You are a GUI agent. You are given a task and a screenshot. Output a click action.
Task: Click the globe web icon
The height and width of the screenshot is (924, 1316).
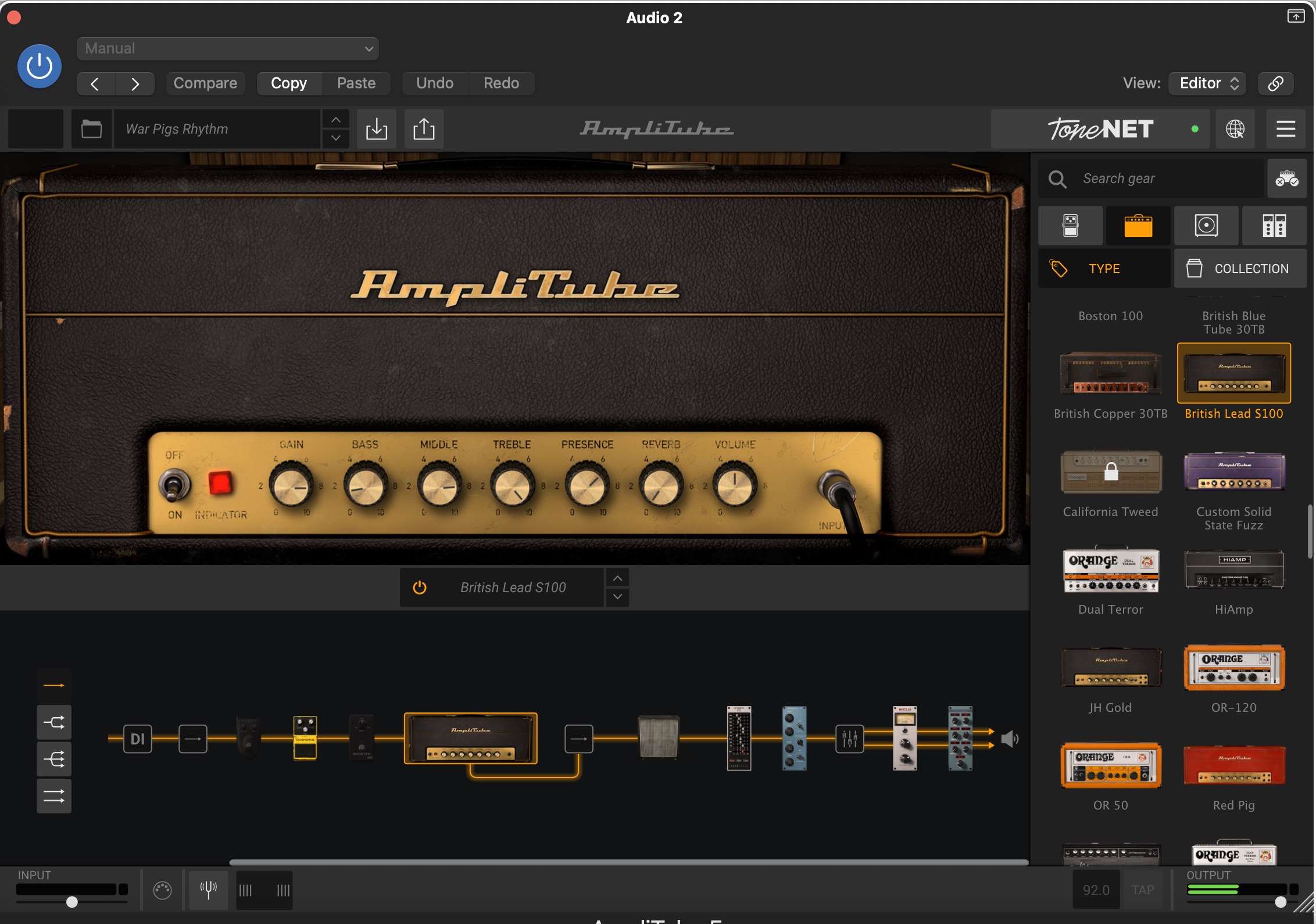pyautogui.click(x=1235, y=129)
